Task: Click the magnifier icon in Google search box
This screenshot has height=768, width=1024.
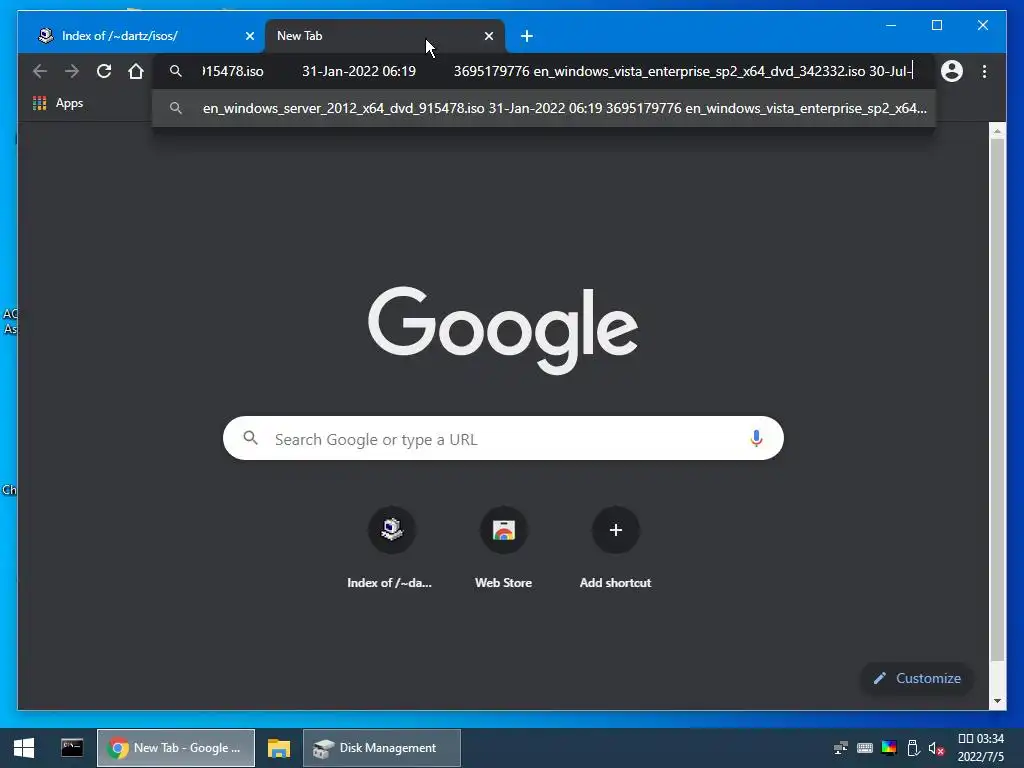Action: [x=250, y=438]
